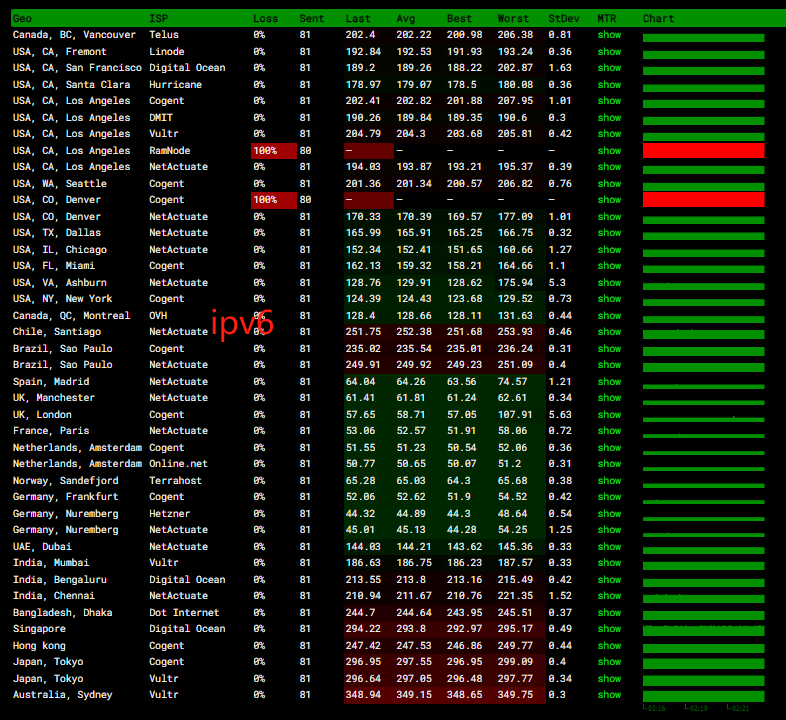Click the Geo column header
Screen dimensions: 786x720
point(22,19)
